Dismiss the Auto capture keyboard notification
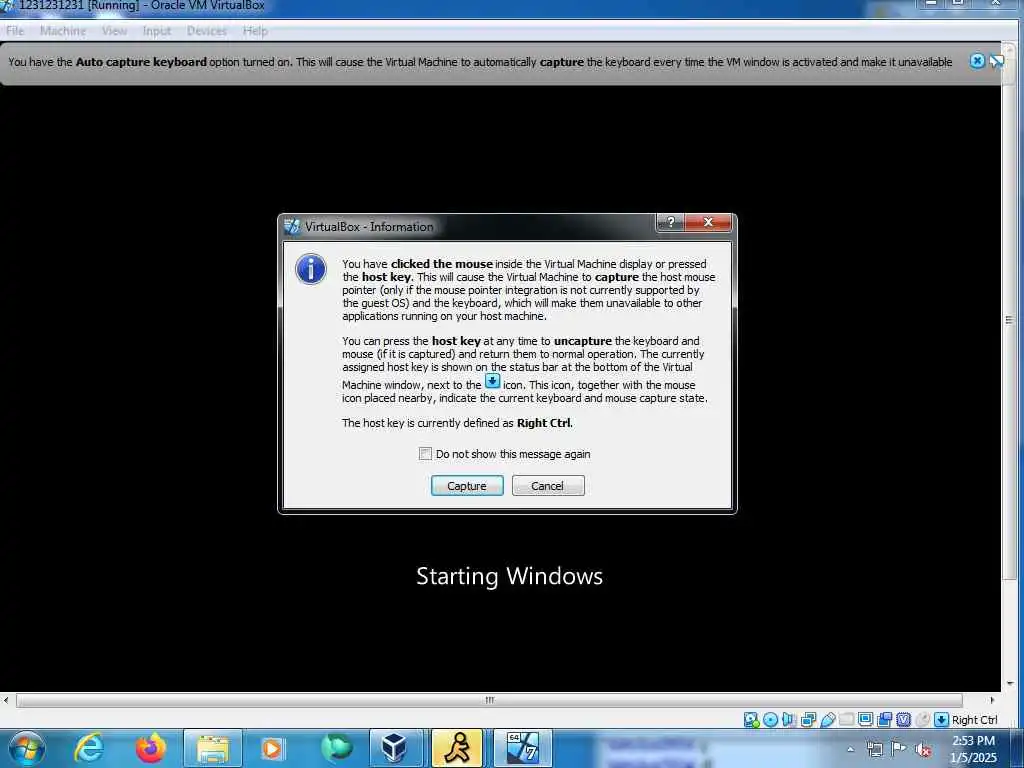 click(977, 61)
